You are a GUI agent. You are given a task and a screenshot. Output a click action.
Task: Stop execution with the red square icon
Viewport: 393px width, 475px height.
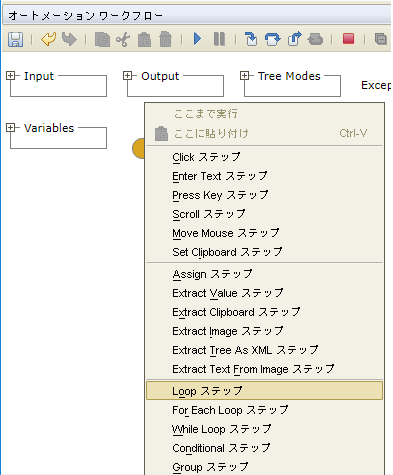348,39
